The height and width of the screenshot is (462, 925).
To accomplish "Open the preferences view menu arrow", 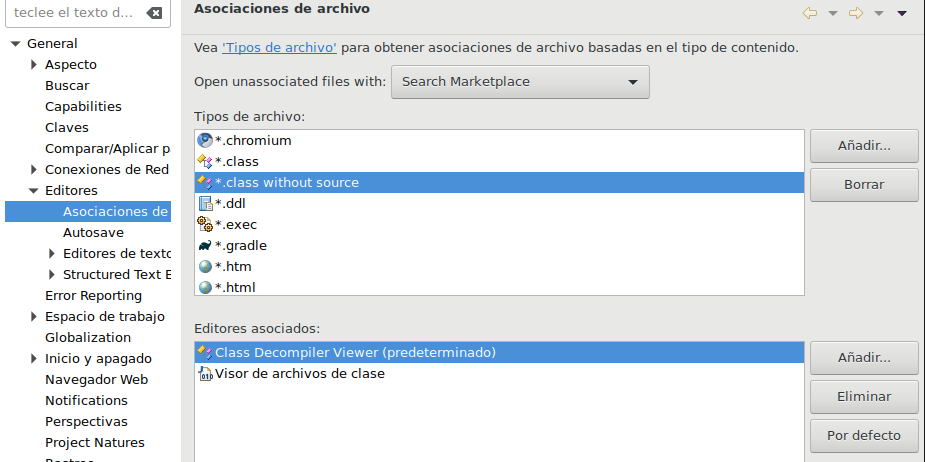I will [x=901, y=13].
